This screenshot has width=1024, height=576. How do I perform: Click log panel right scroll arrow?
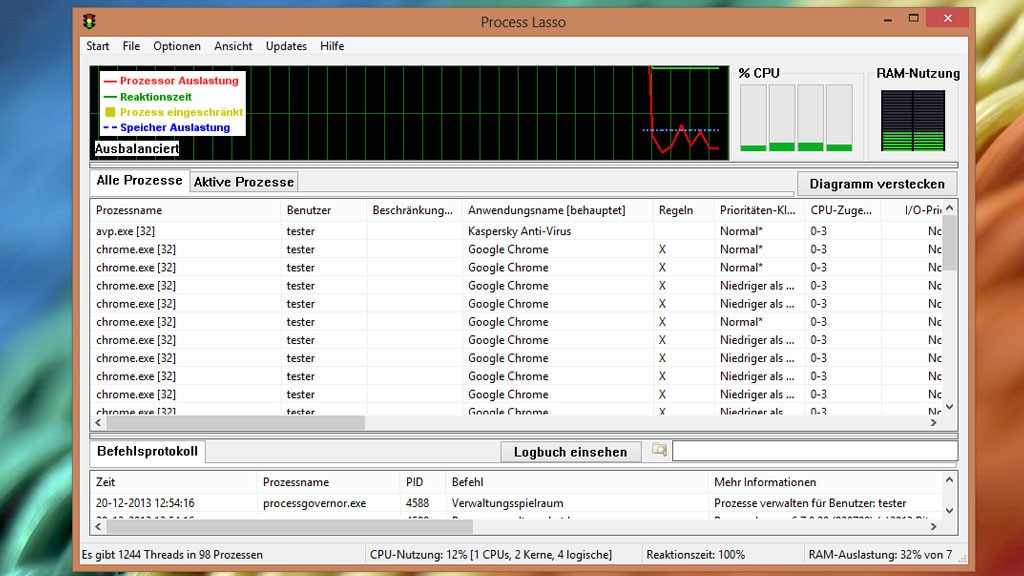pos(933,526)
